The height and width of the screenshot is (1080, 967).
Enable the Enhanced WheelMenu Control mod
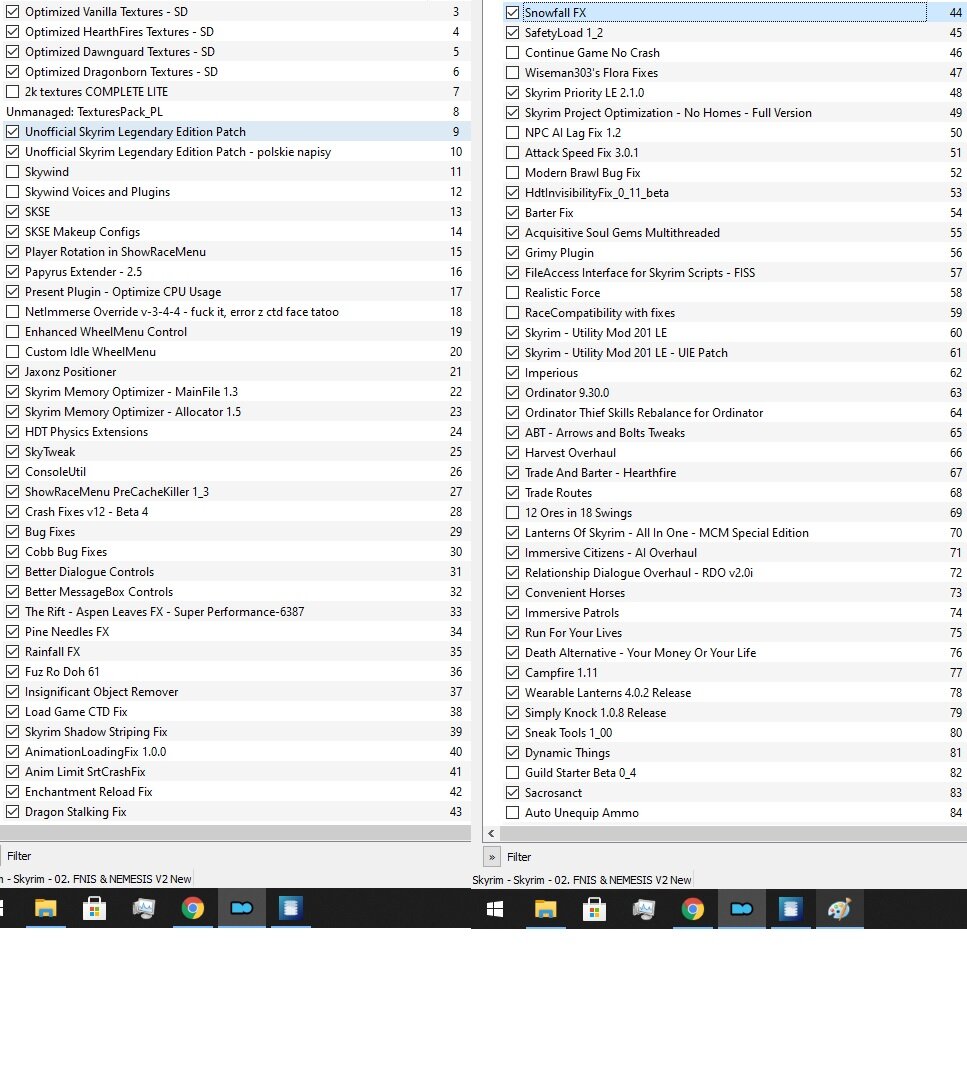[x=12, y=331]
